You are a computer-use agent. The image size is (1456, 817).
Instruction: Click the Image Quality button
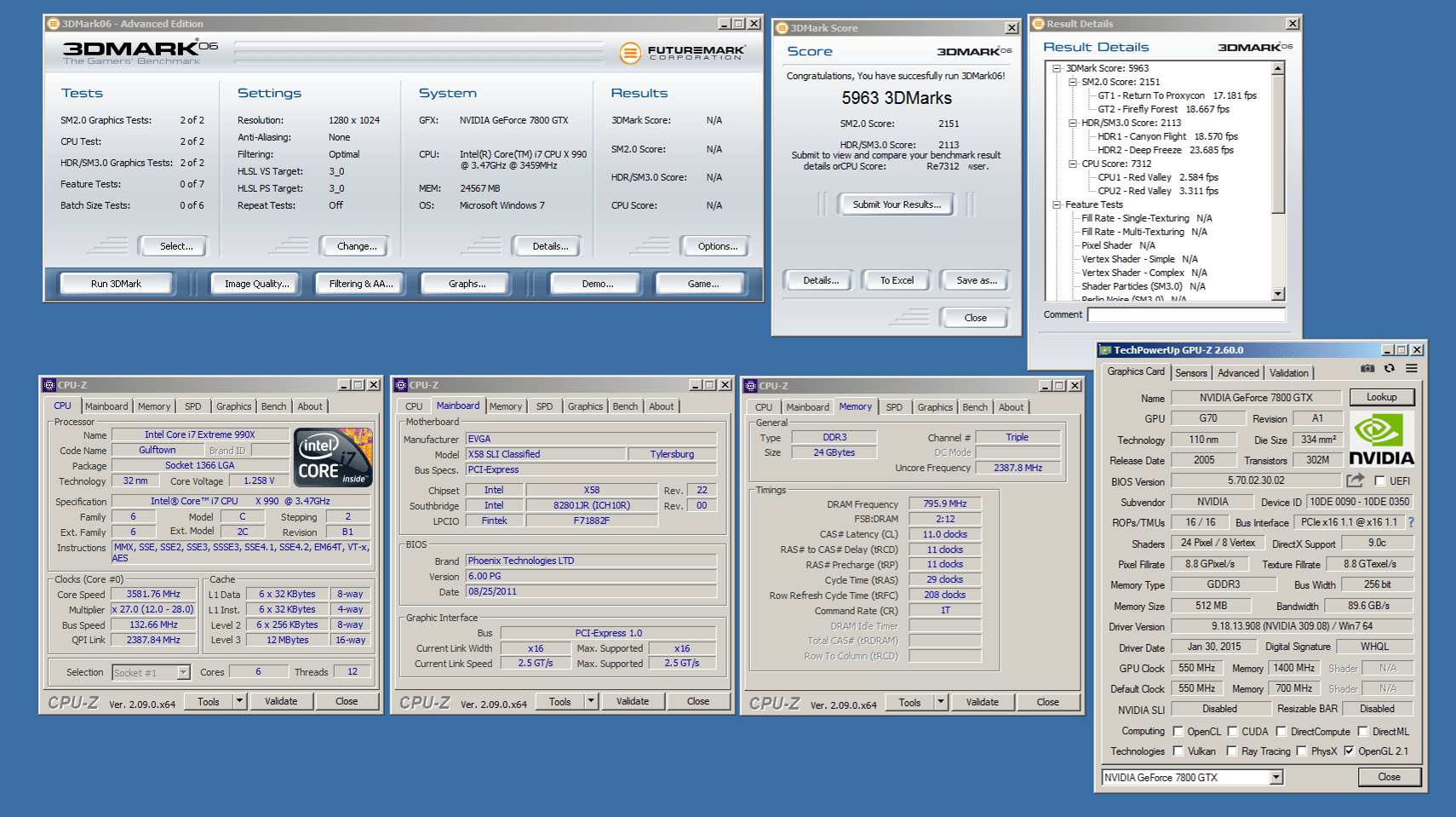click(256, 284)
